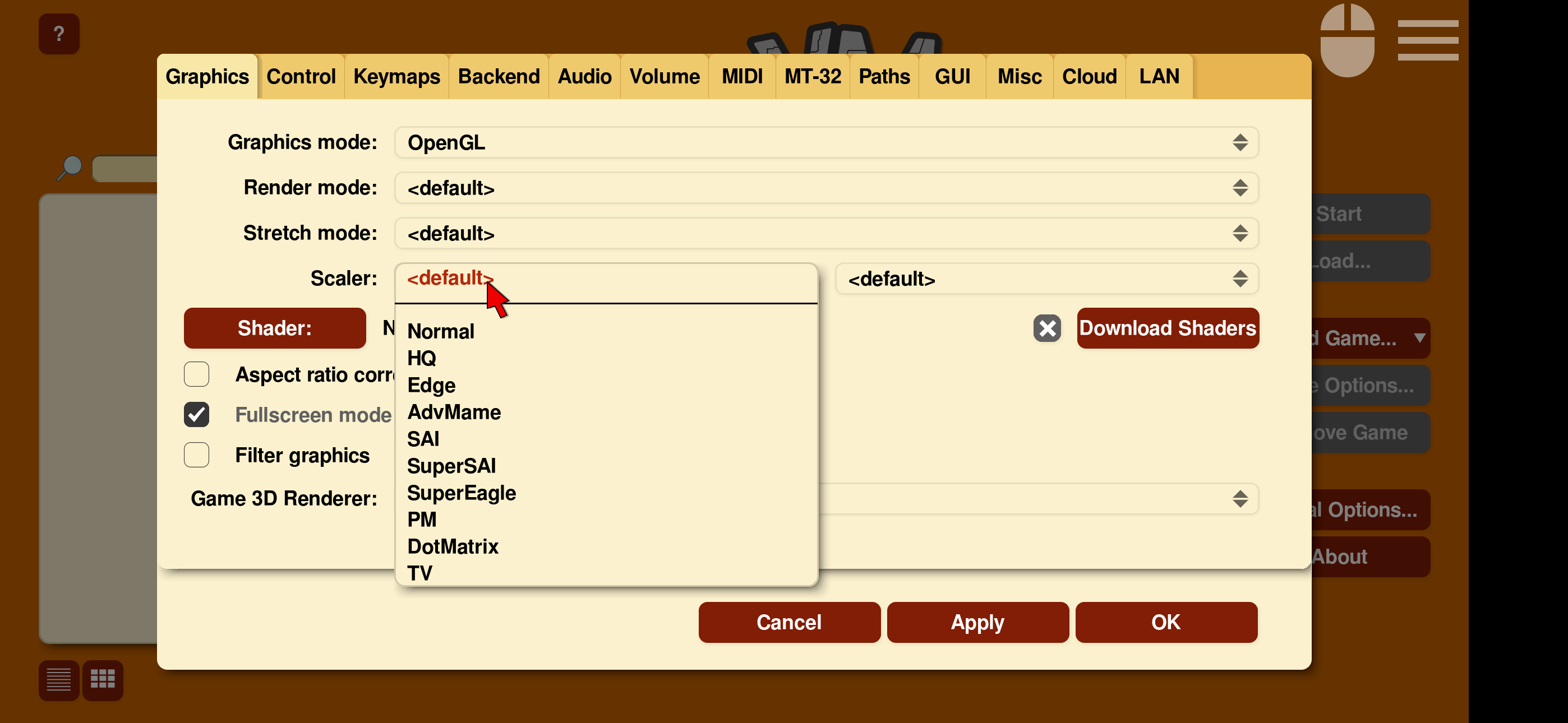Choose AdvMame in the scaler list
Image resolution: width=1568 pixels, height=723 pixels.
[x=454, y=412]
